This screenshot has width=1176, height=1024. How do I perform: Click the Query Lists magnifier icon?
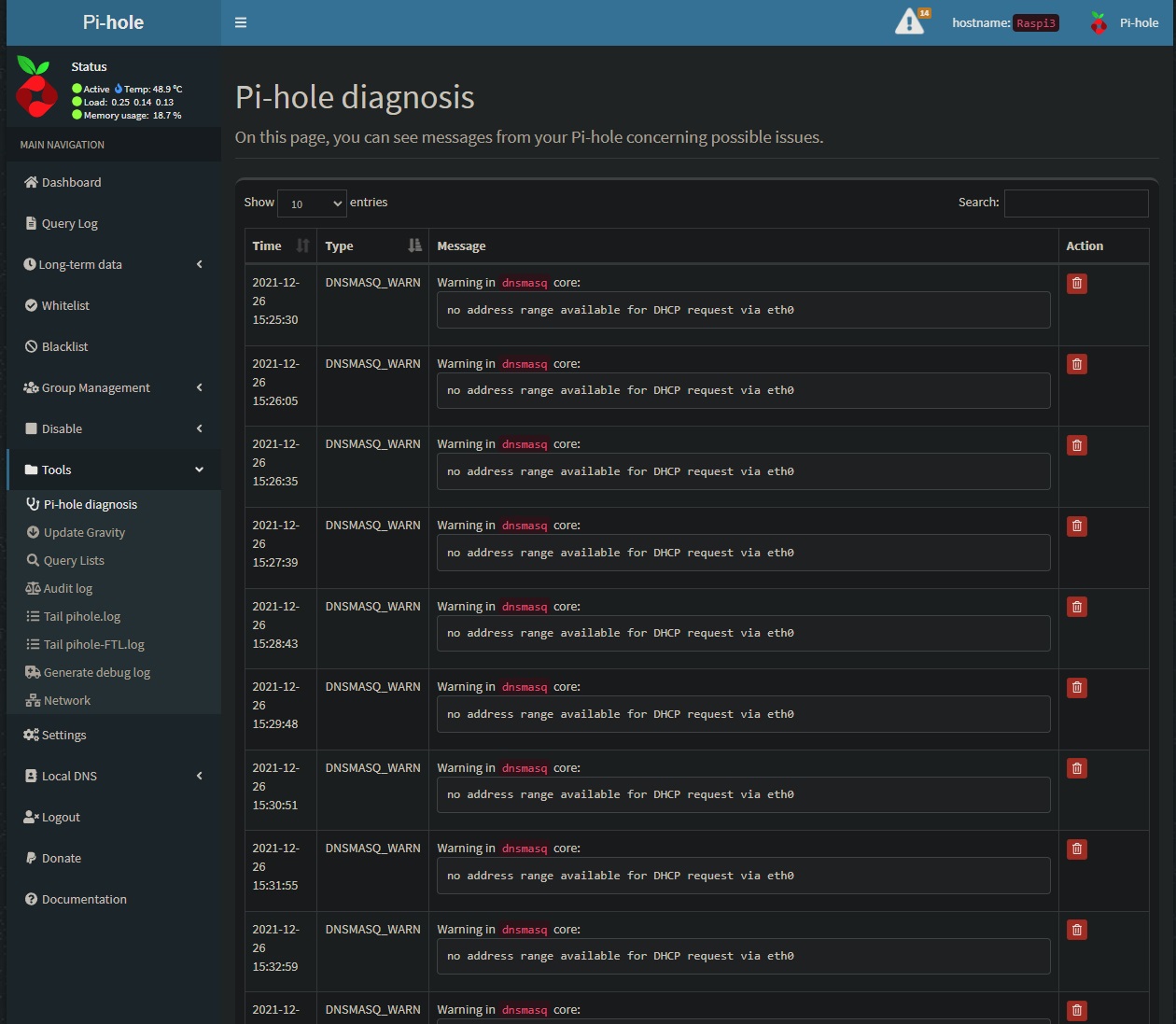coord(33,560)
